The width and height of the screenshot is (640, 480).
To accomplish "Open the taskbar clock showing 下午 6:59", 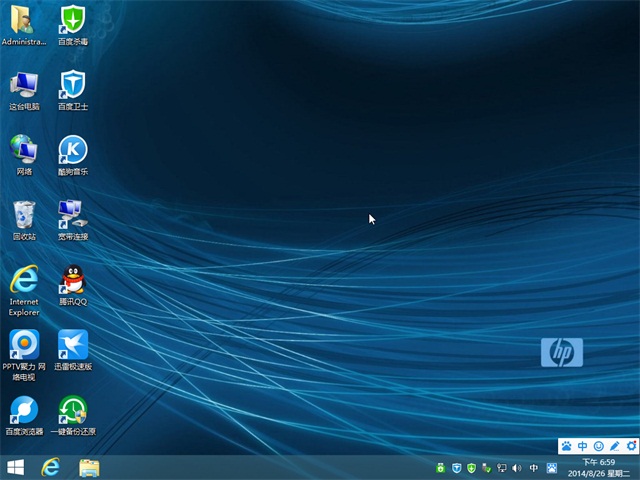I will tap(600, 468).
